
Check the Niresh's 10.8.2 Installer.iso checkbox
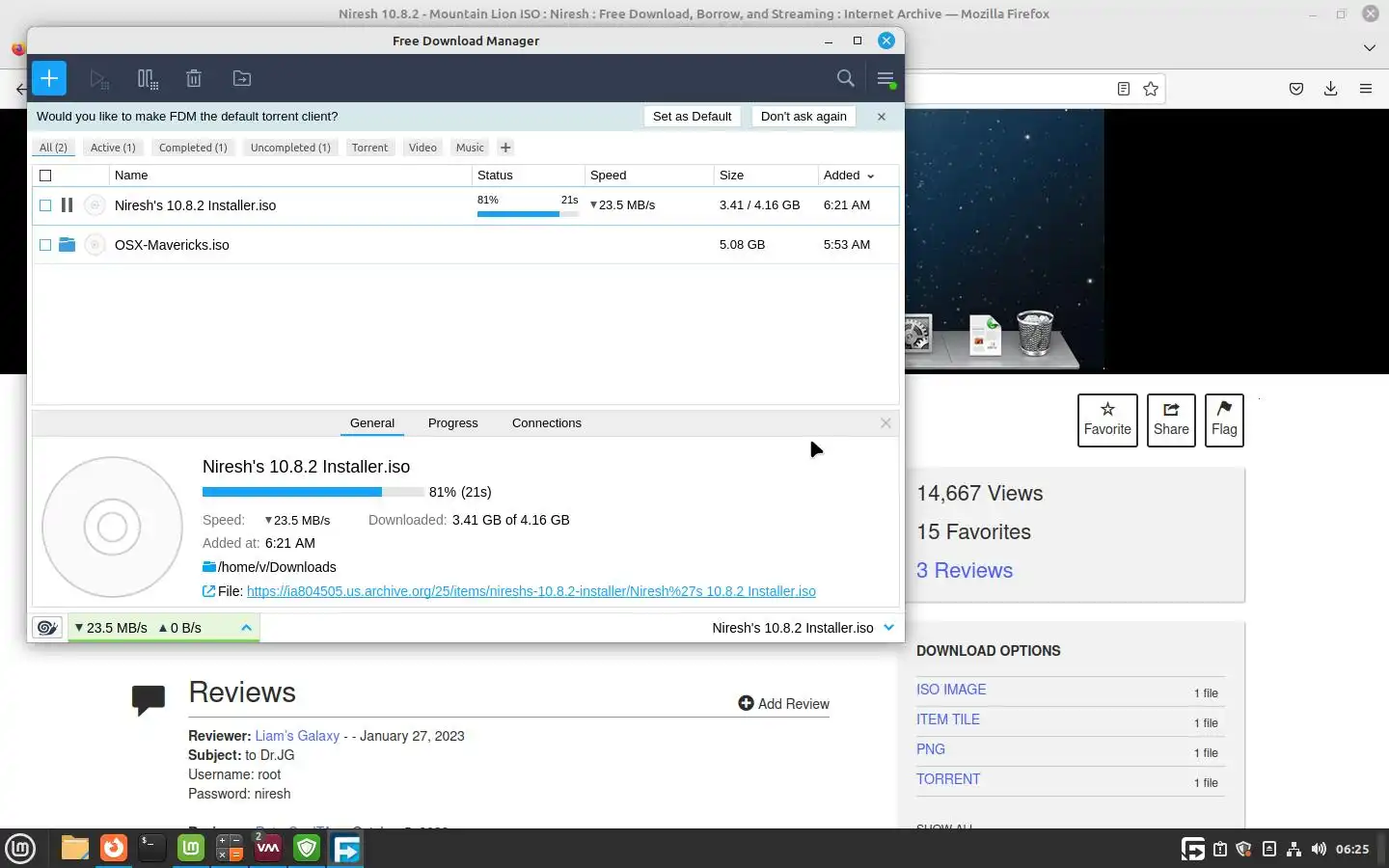(x=45, y=205)
